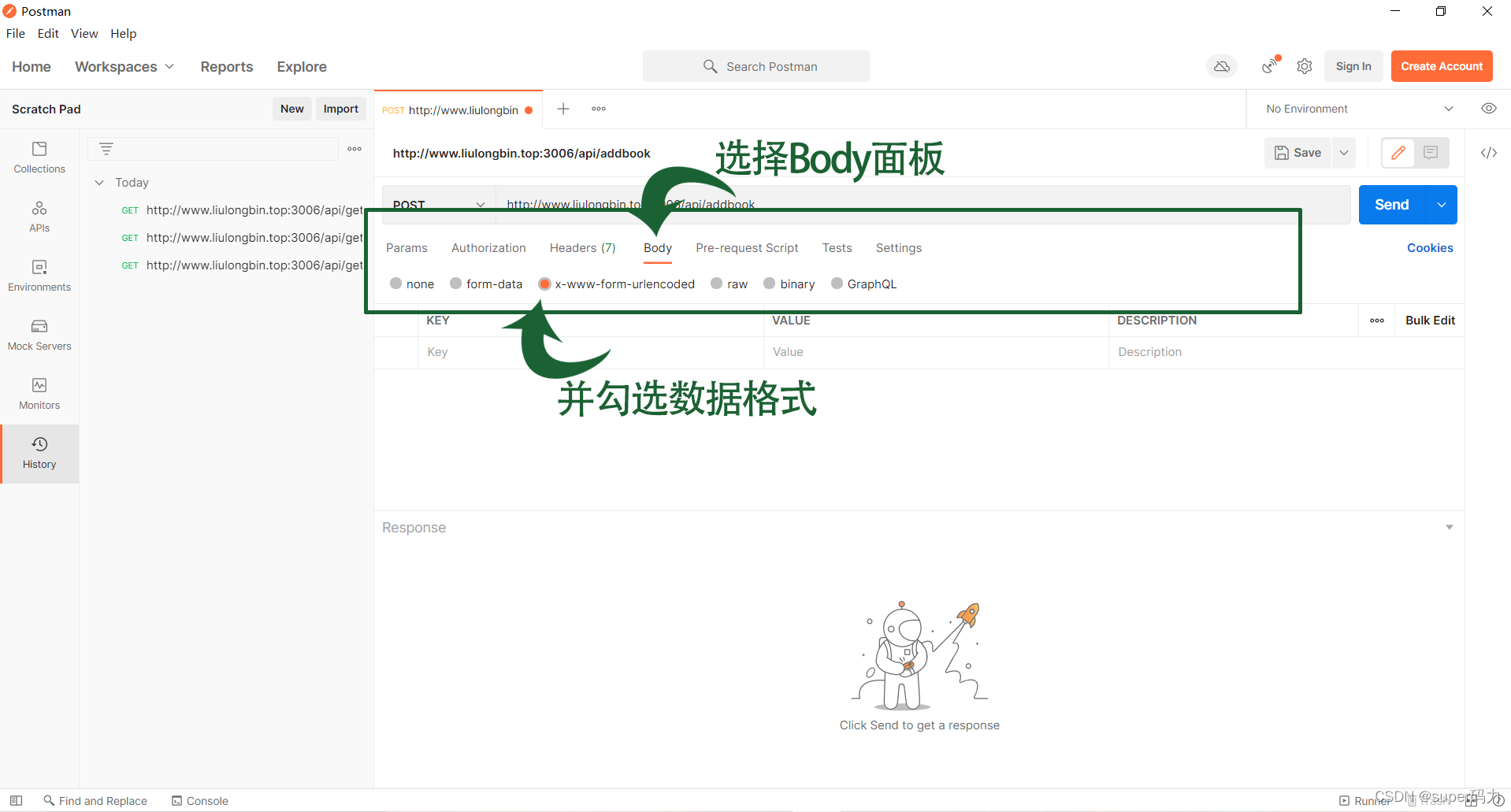The height and width of the screenshot is (812, 1511).
Task: Open the Collections sidebar panel
Action: 39,158
